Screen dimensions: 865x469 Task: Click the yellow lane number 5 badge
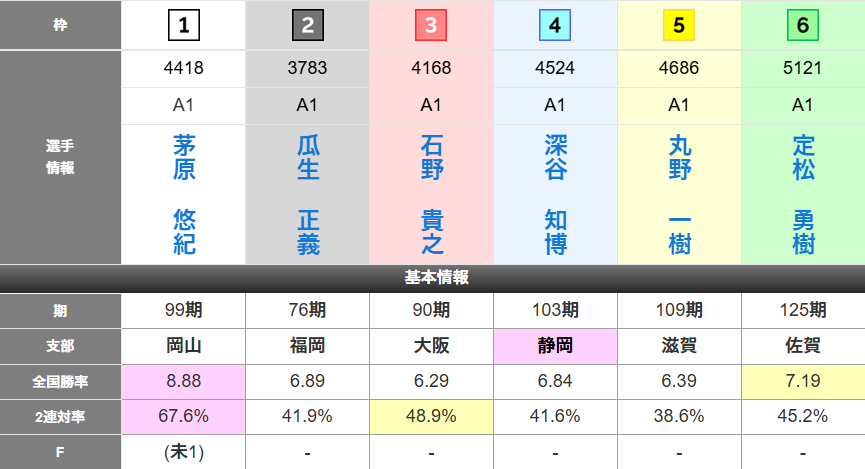click(x=679, y=26)
